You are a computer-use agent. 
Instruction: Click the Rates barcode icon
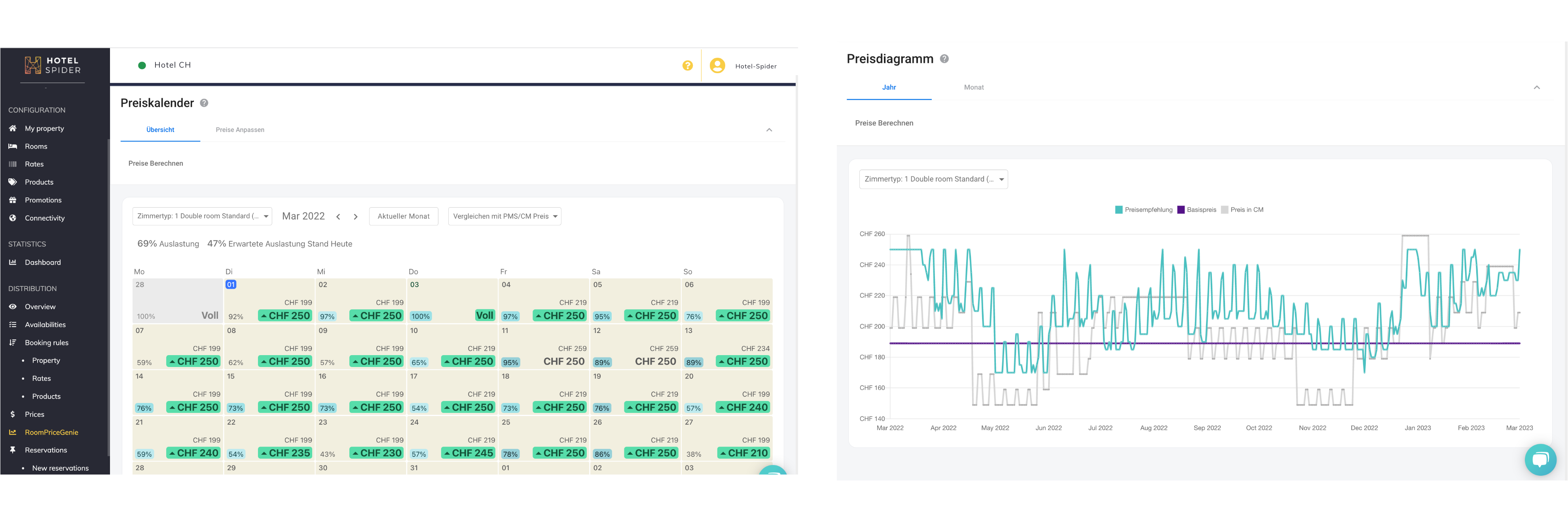[12, 164]
